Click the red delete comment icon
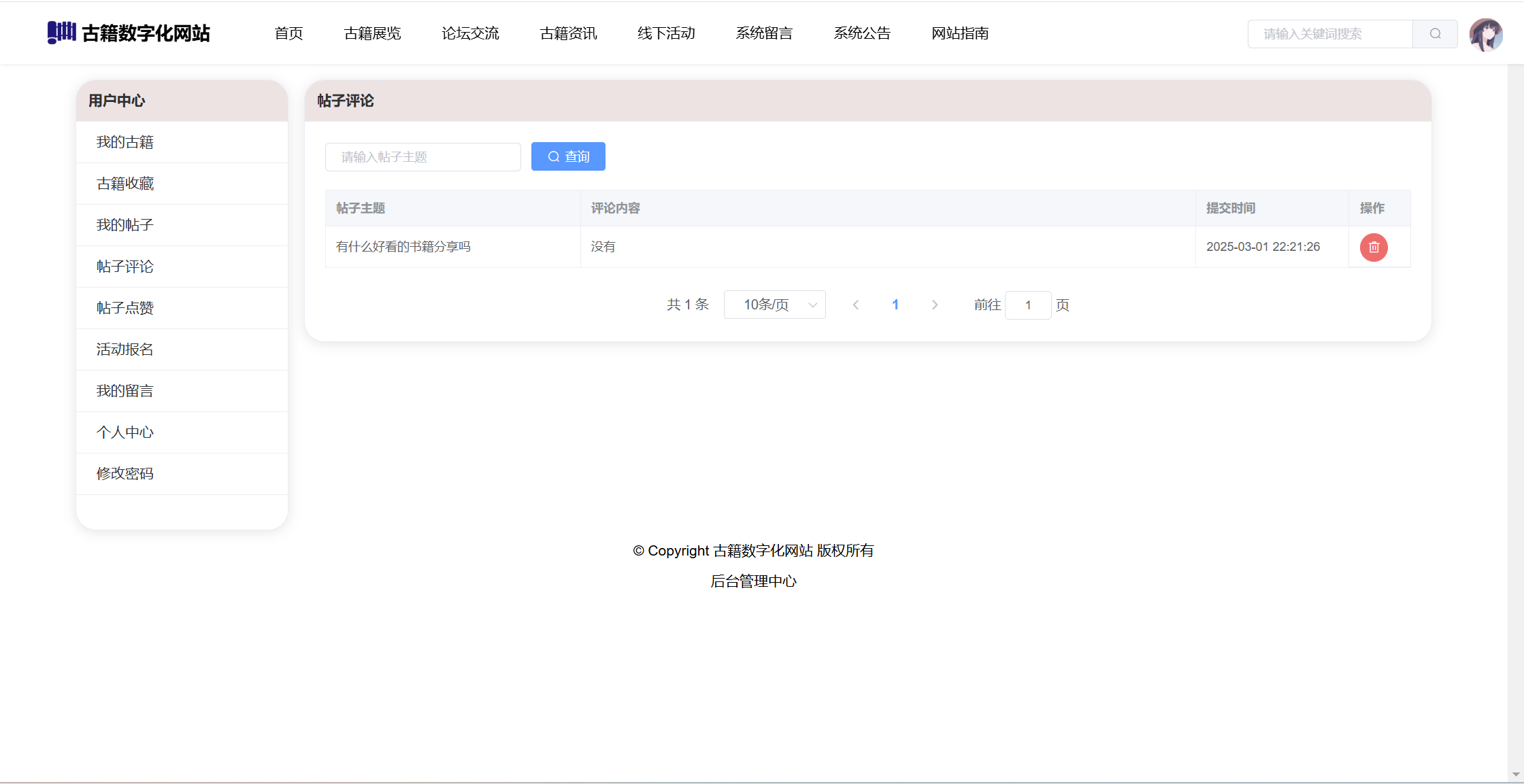The image size is (1524, 784). pyautogui.click(x=1373, y=247)
